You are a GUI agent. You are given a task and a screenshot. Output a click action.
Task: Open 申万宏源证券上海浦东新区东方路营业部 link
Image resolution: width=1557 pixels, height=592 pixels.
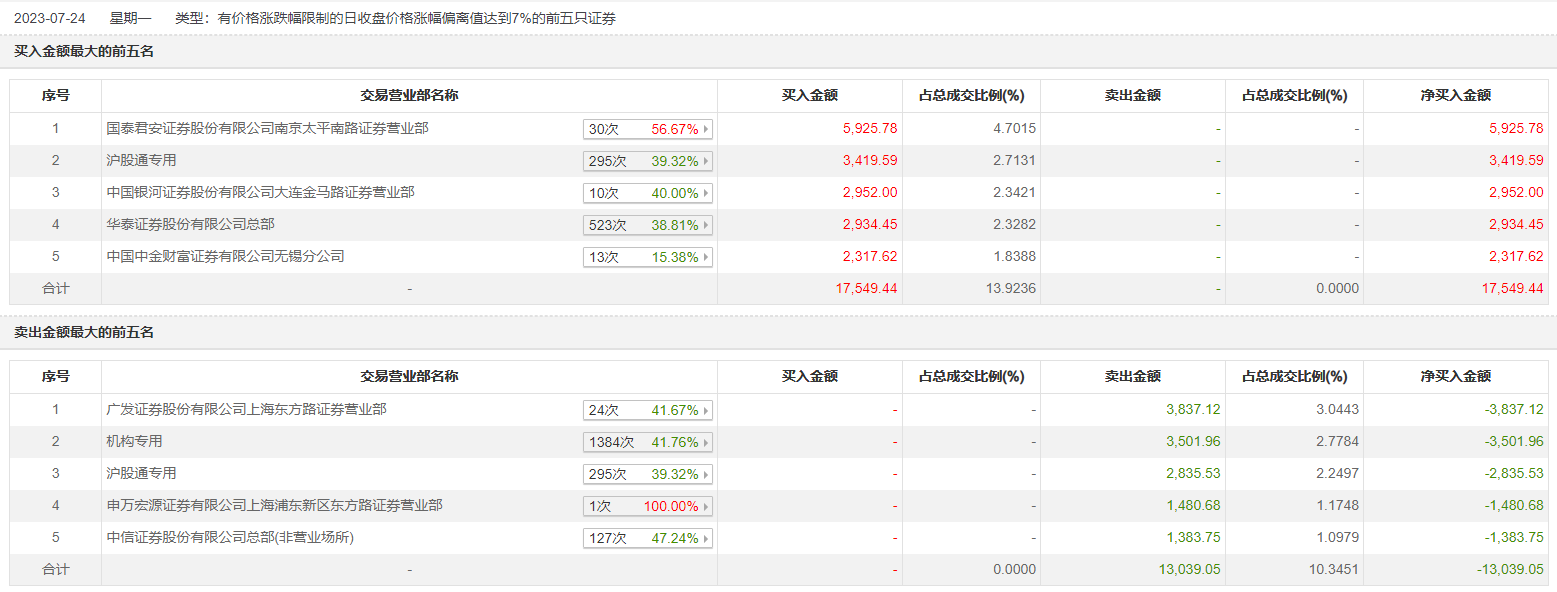point(275,505)
